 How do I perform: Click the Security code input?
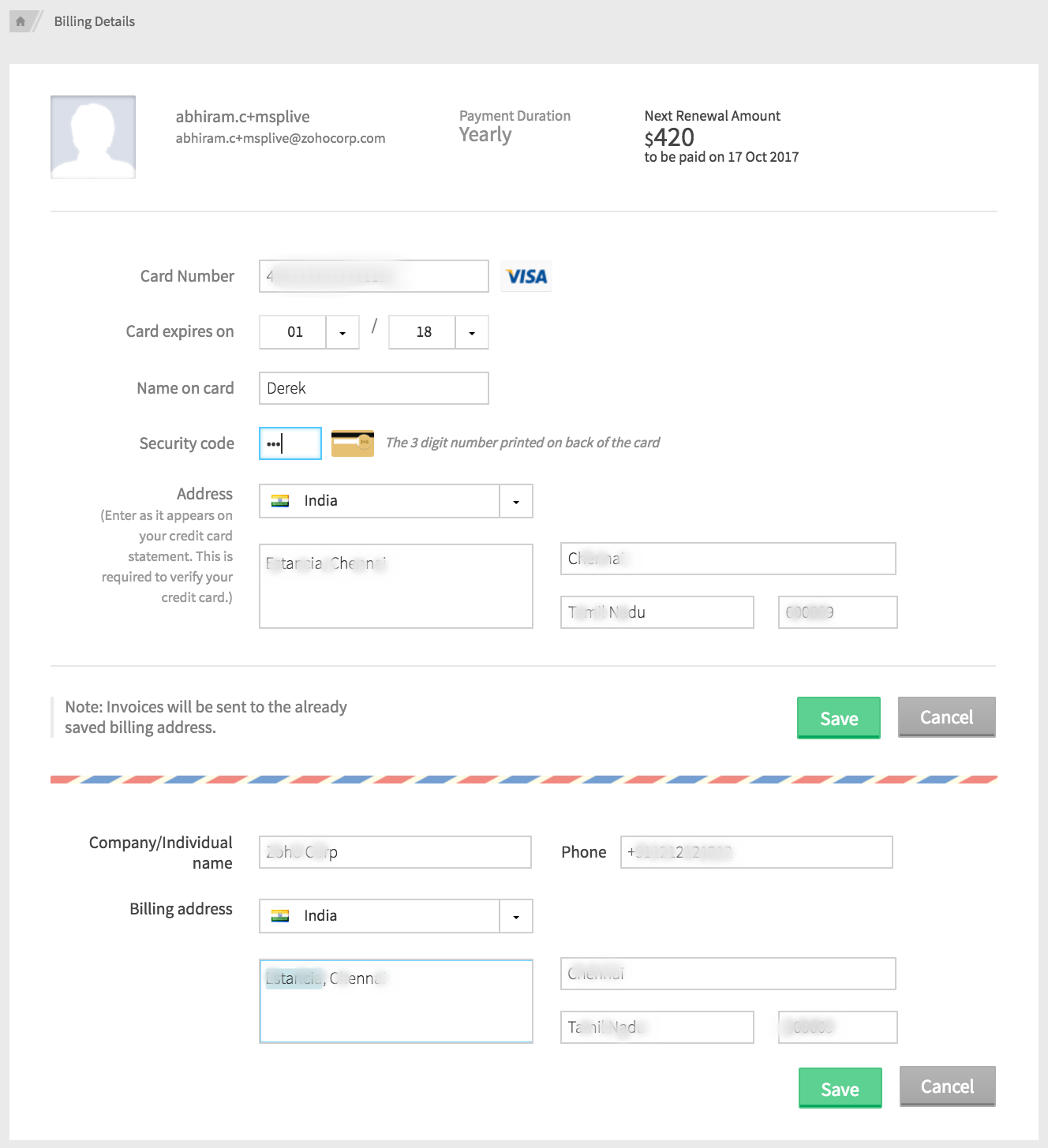290,443
